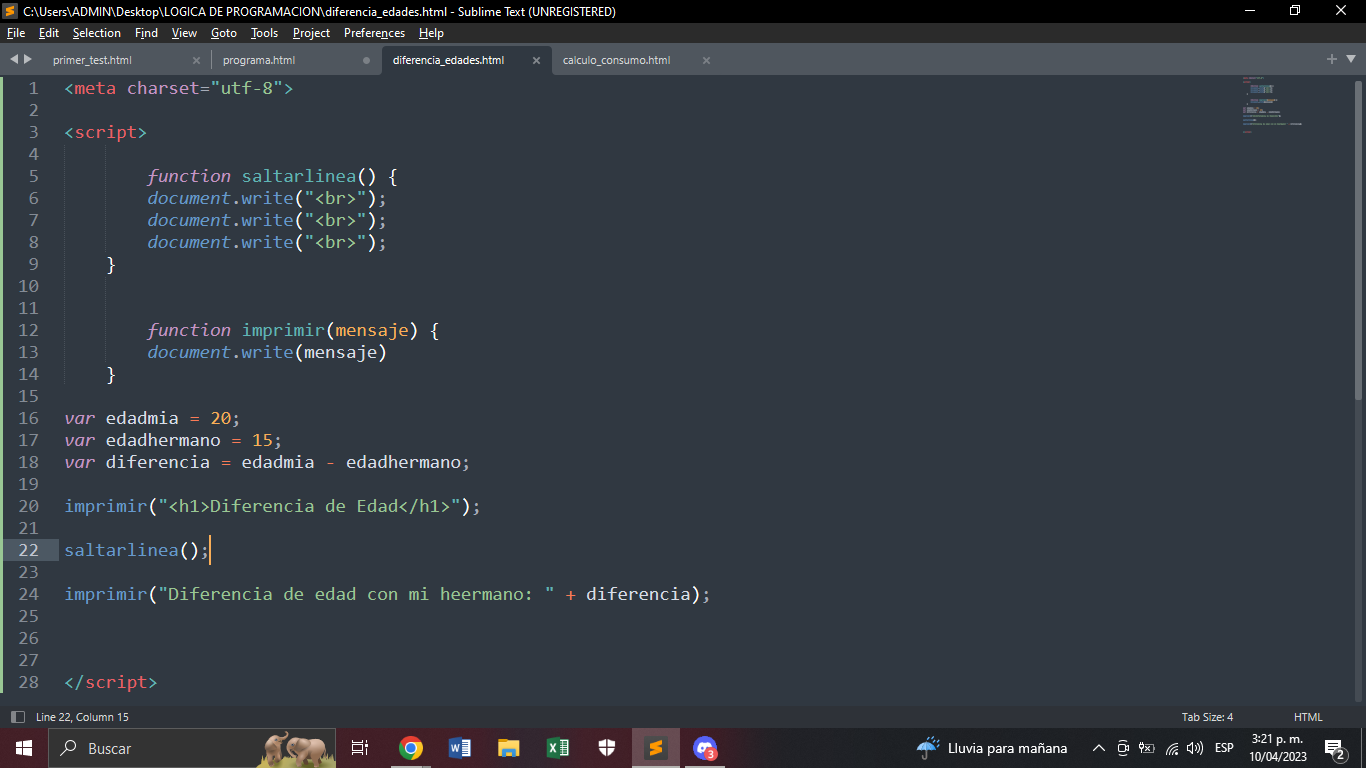Click line number 22 in gutter
The height and width of the screenshot is (768, 1366).
click(x=28, y=550)
